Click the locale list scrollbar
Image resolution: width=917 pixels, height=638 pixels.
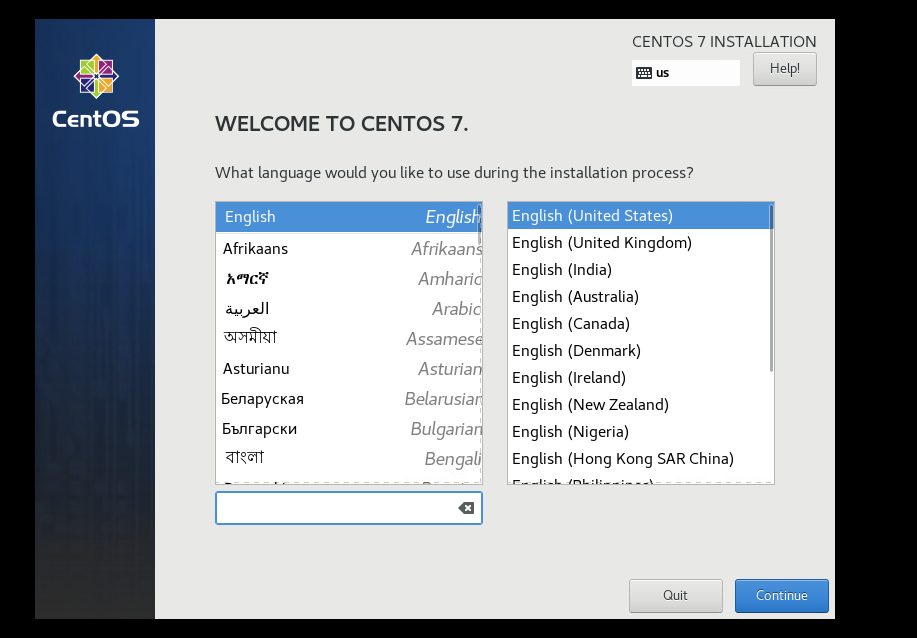pos(771,288)
